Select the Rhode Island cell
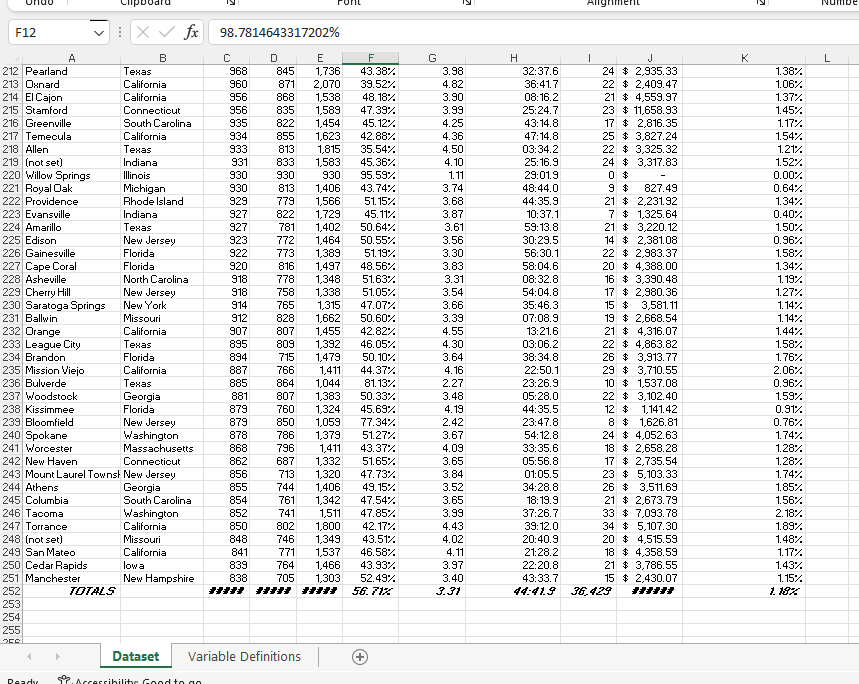859x684 pixels. click(x=162, y=201)
